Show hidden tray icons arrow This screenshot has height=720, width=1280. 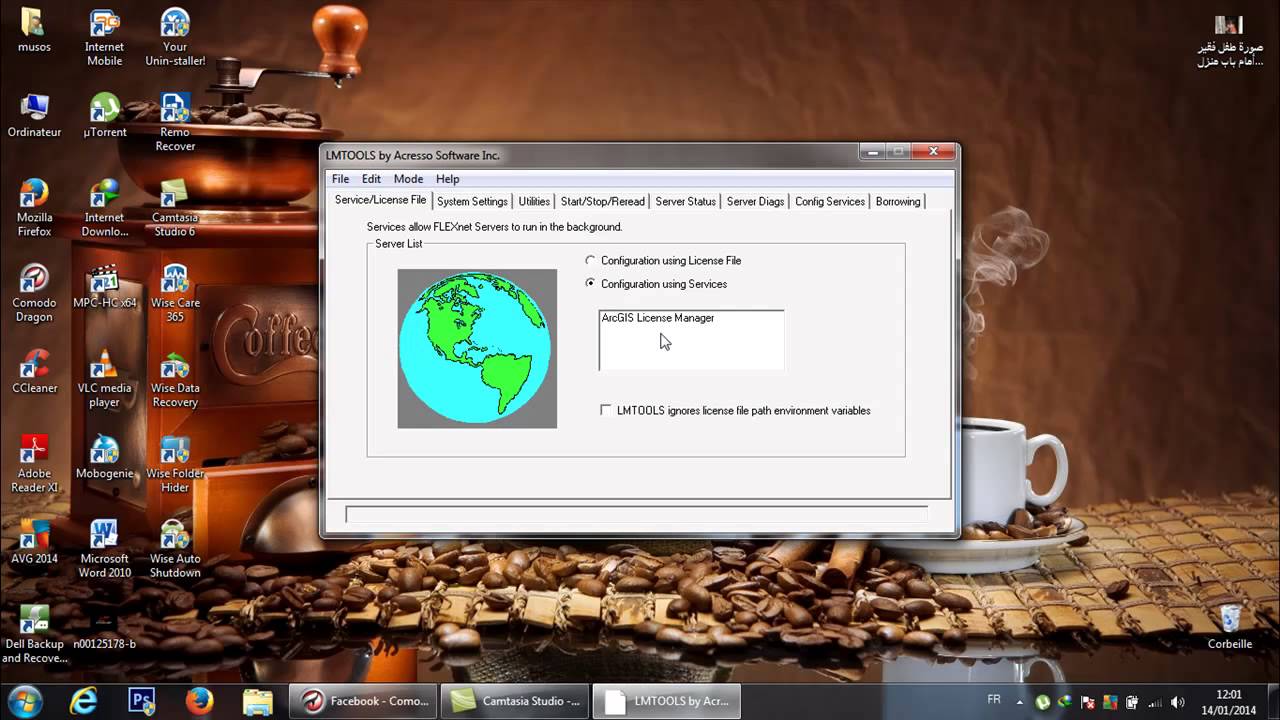pos(1021,702)
